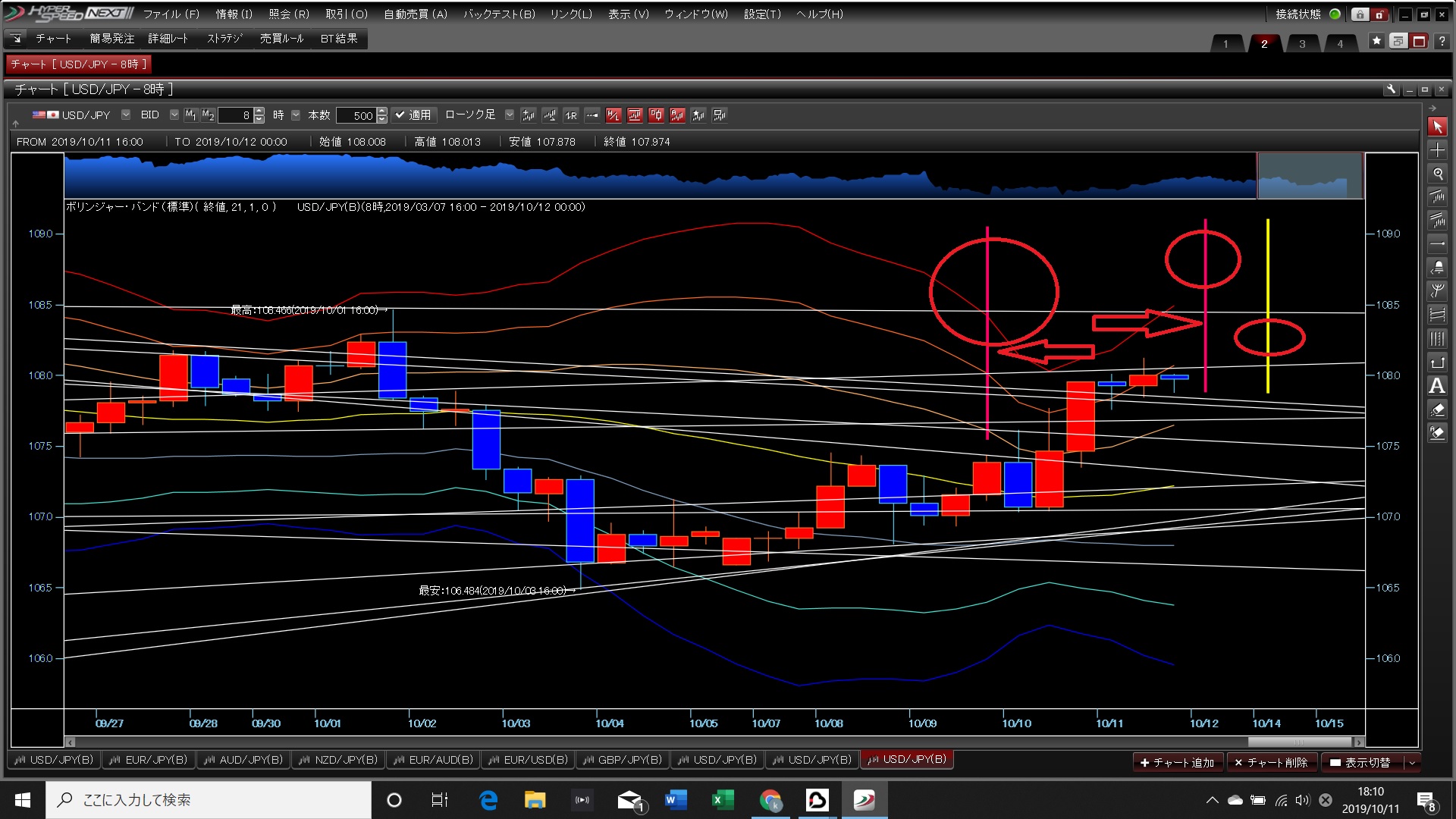Select the trend line drawing tool

[1437, 197]
